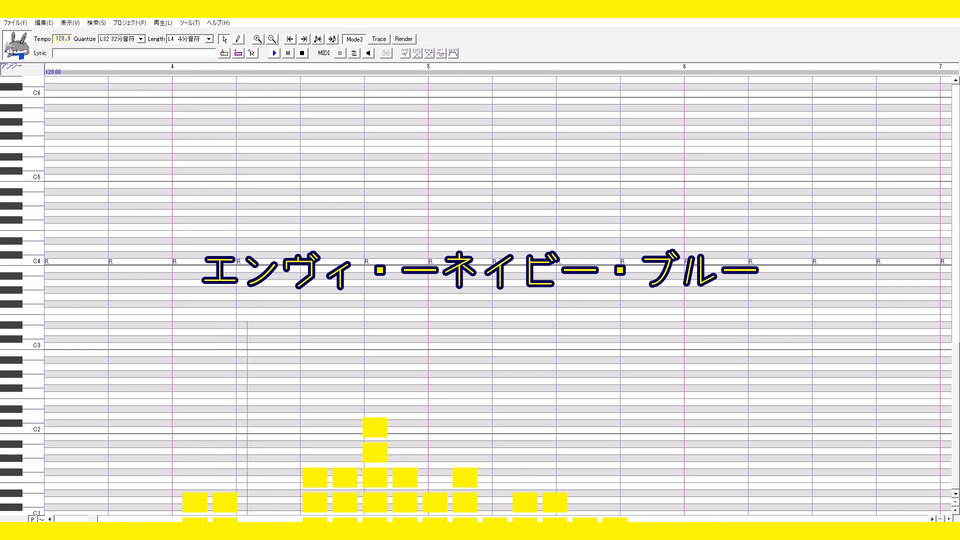Click the third envelope crossfade icon
The height and width of the screenshot is (540, 960).
point(429,53)
